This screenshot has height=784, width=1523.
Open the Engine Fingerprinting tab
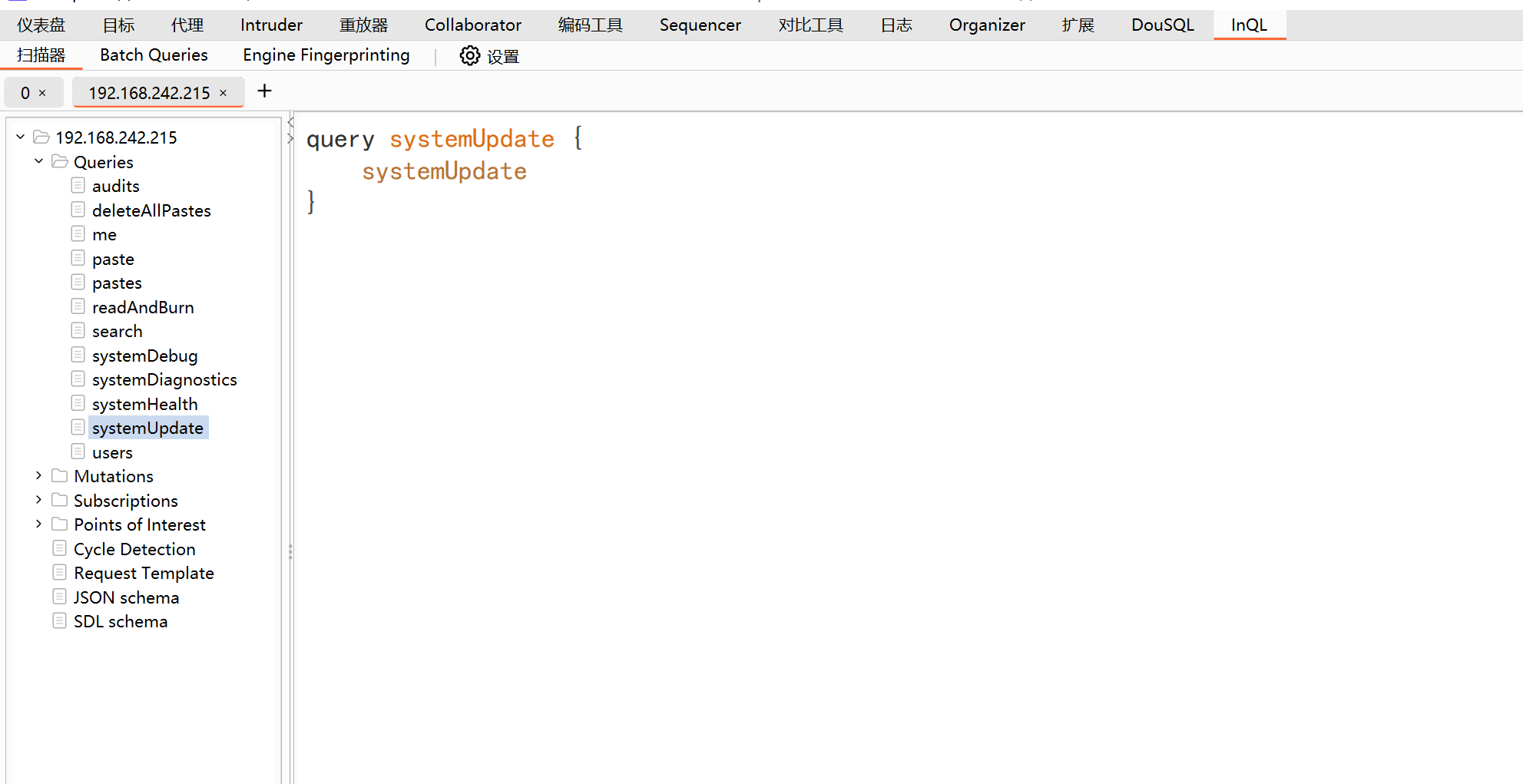pos(326,55)
